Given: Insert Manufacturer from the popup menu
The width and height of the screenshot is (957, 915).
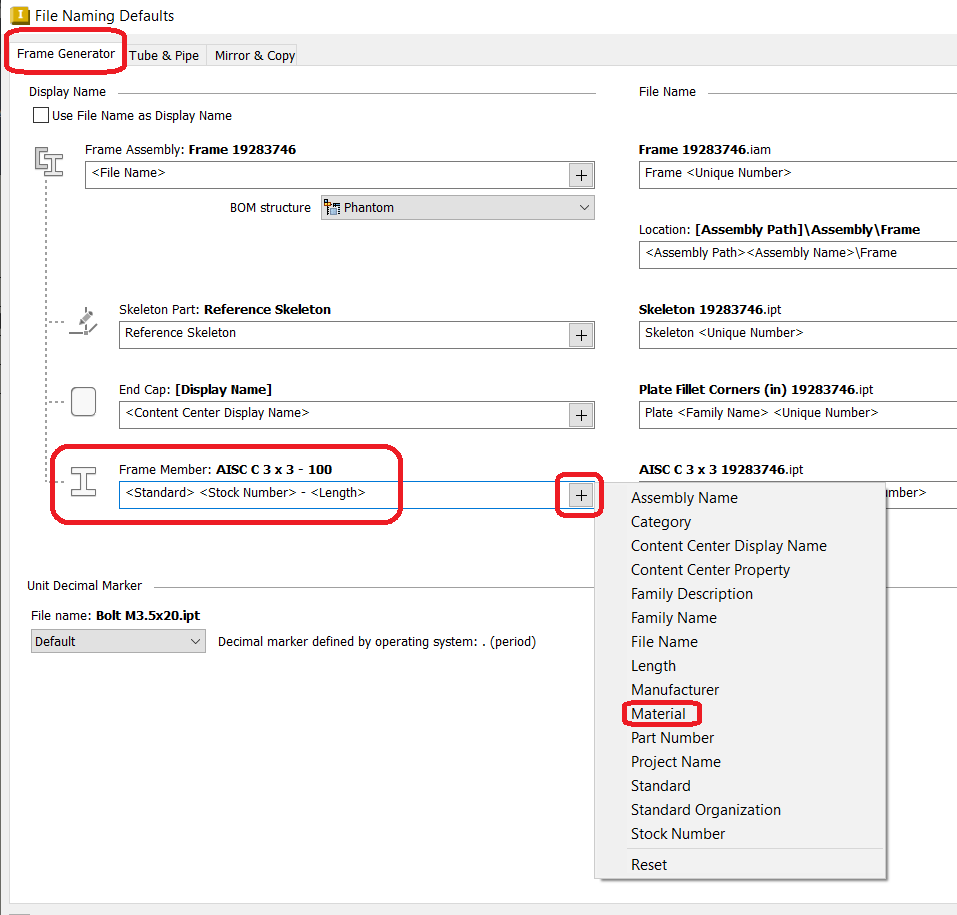Looking at the screenshot, I should pos(675,690).
